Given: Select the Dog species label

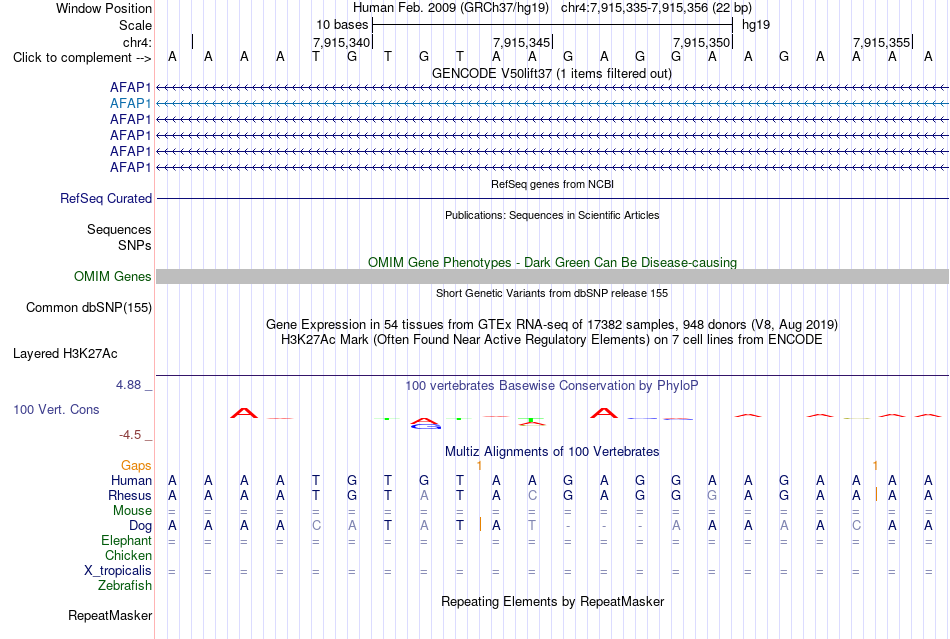Looking at the screenshot, I should pyautogui.click(x=140, y=526).
